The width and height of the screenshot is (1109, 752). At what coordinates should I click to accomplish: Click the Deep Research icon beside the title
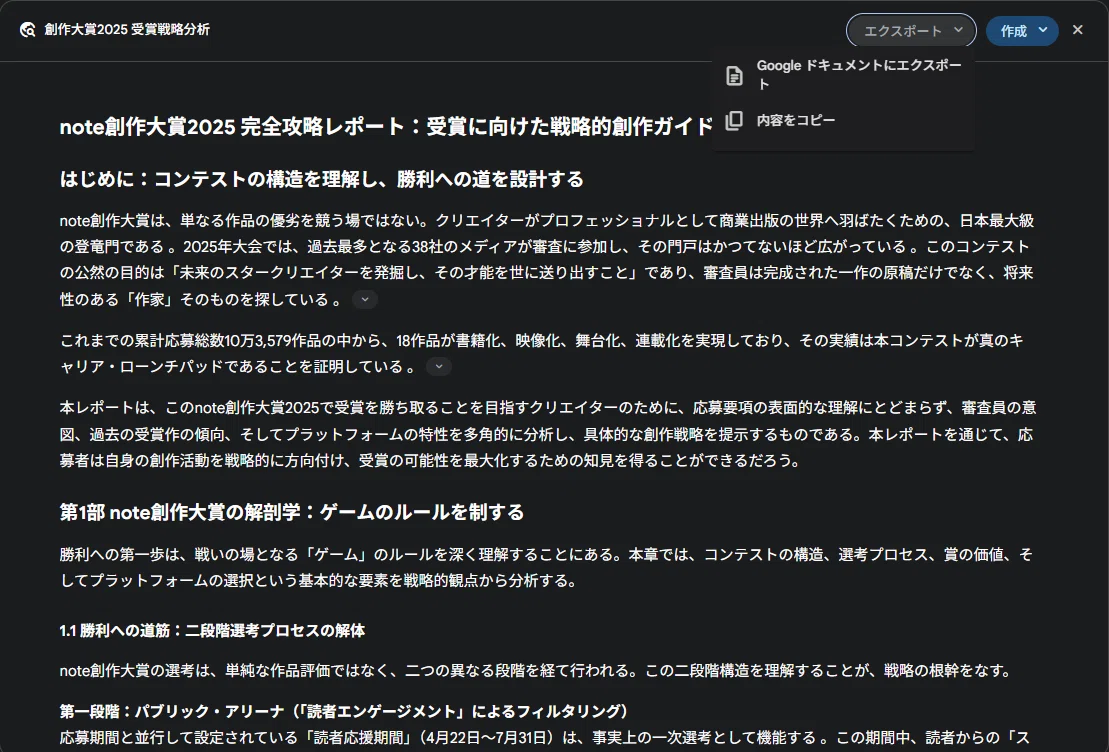point(28,30)
